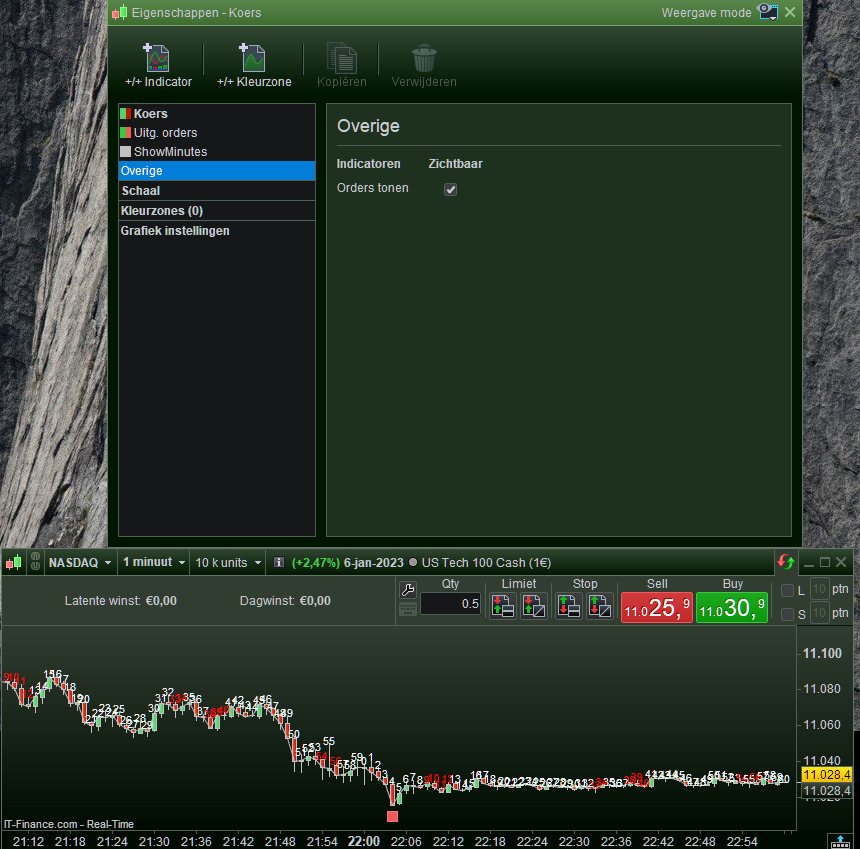Click the IT-Finance.com - Real-Time label

click(x=69, y=824)
